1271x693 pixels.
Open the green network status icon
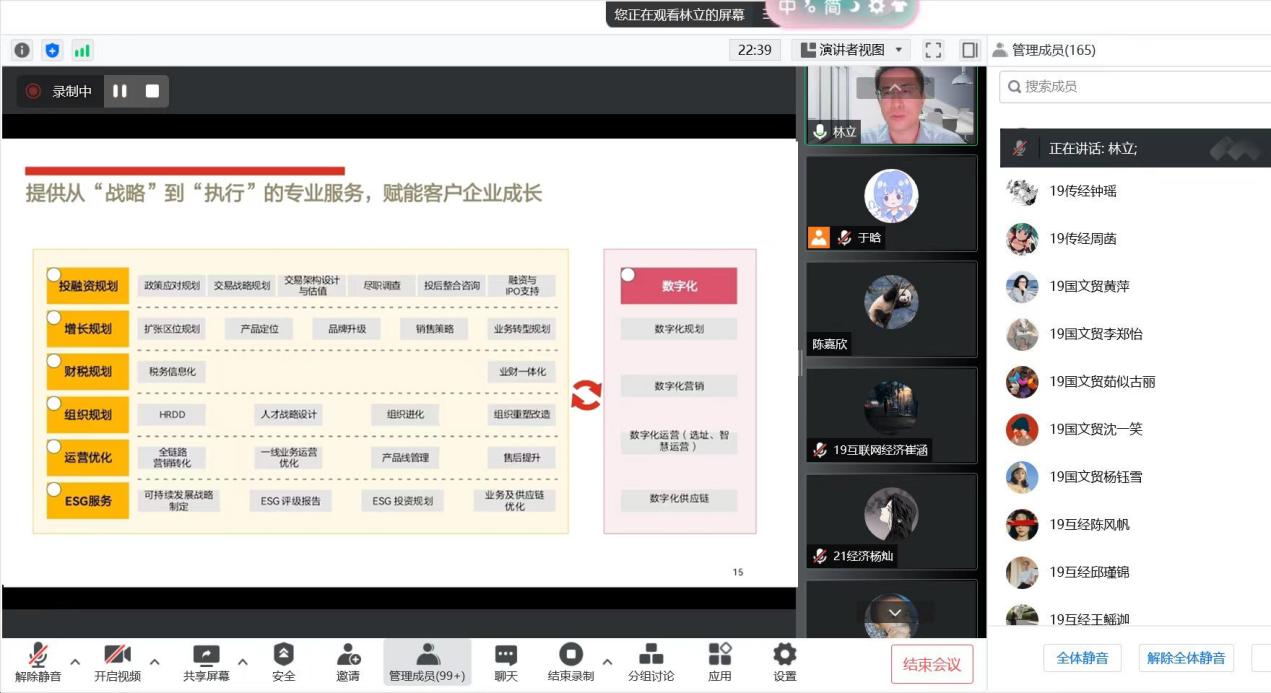click(82, 50)
